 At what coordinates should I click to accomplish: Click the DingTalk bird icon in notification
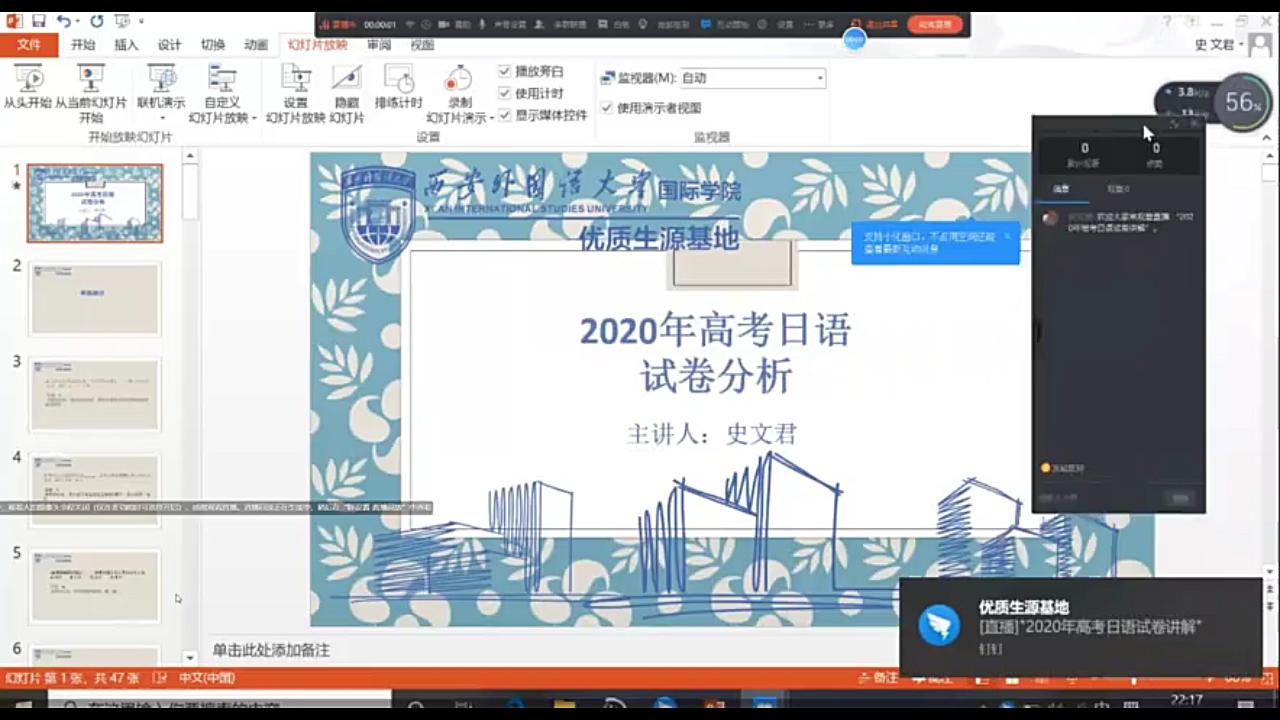coord(939,626)
